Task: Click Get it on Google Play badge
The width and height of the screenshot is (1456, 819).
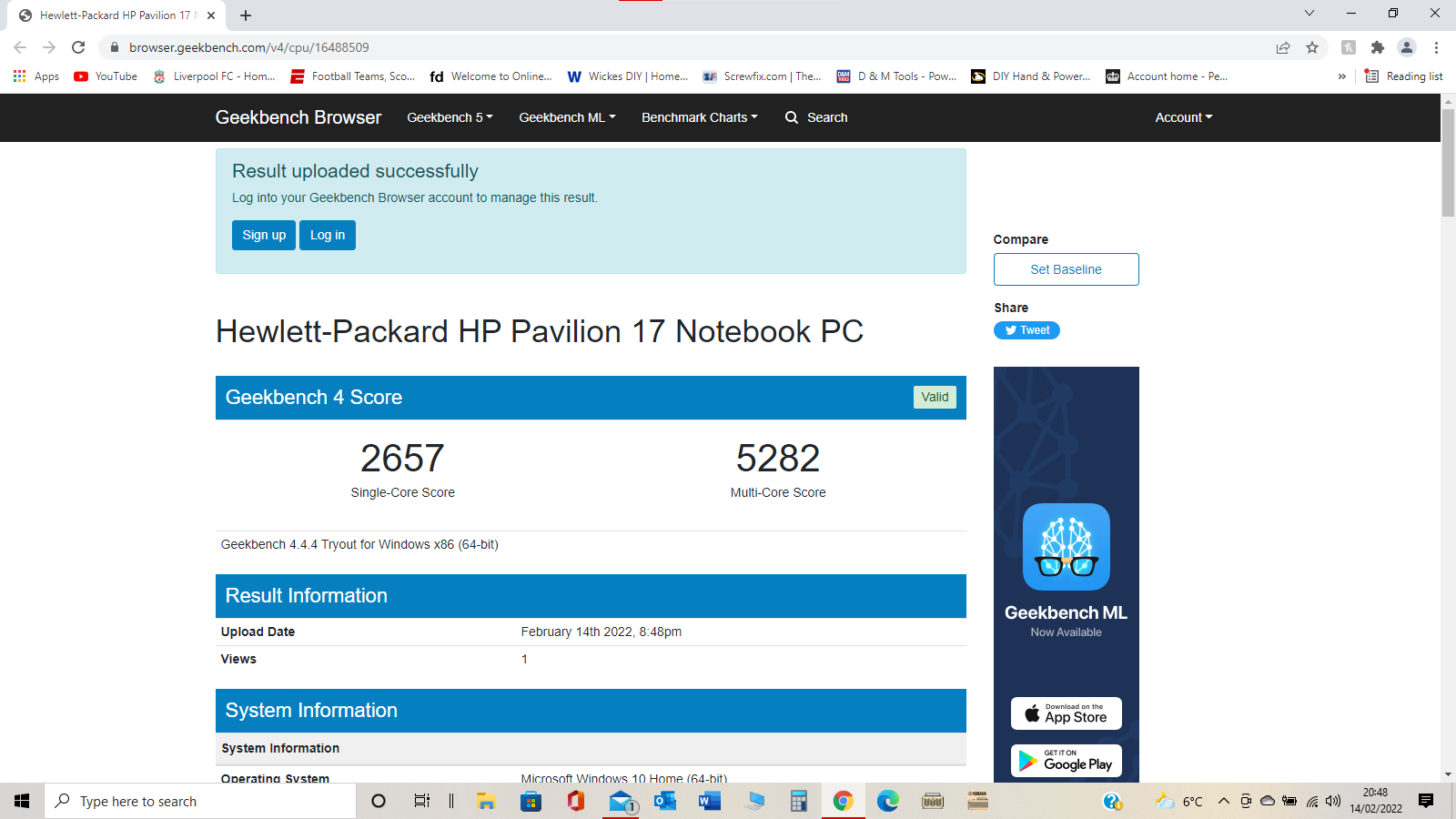Action: (x=1066, y=762)
